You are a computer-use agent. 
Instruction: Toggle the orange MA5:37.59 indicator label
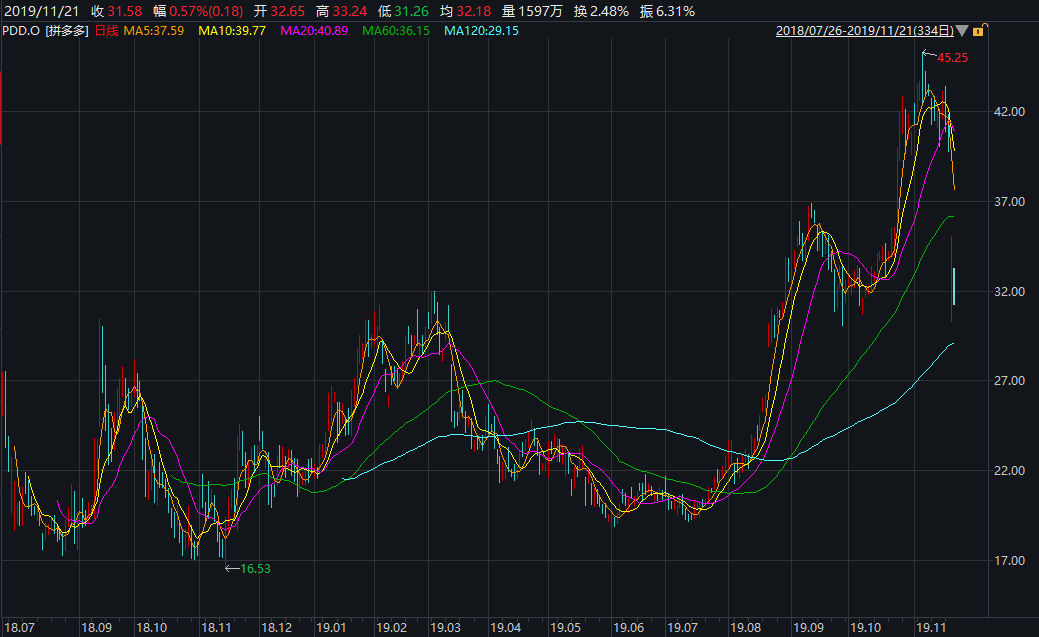(x=154, y=32)
